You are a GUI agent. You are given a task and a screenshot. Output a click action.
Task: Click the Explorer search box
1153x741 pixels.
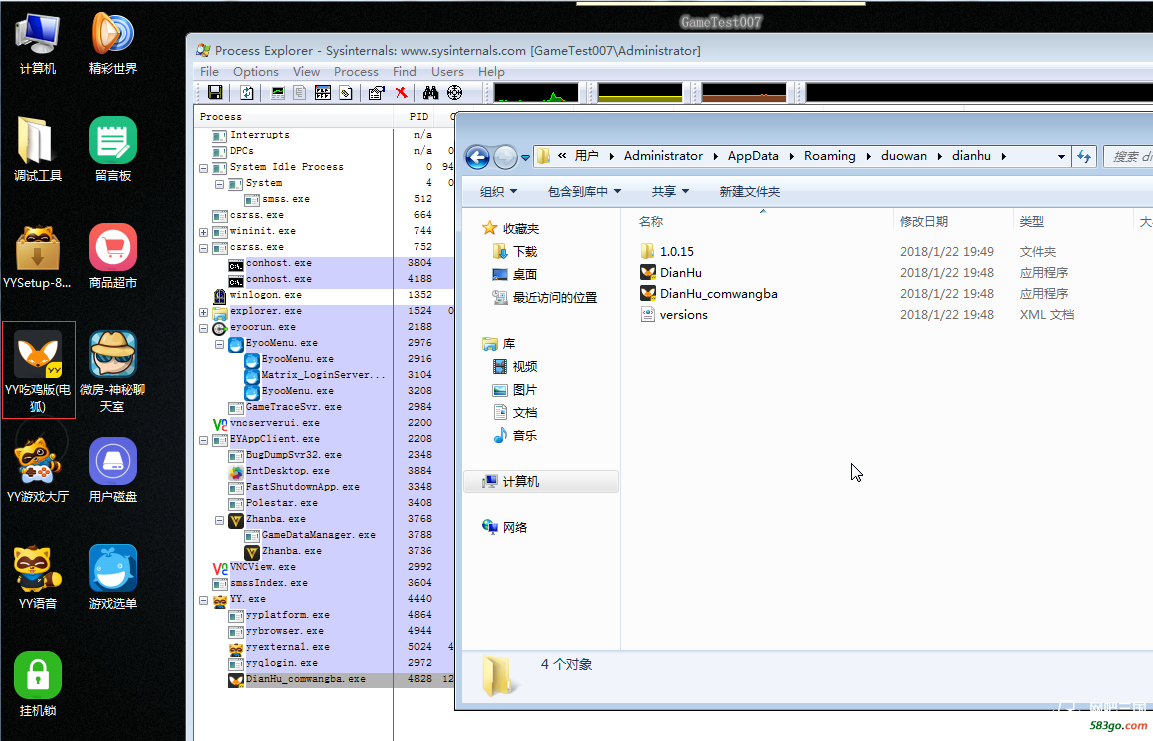(x=1129, y=157)
